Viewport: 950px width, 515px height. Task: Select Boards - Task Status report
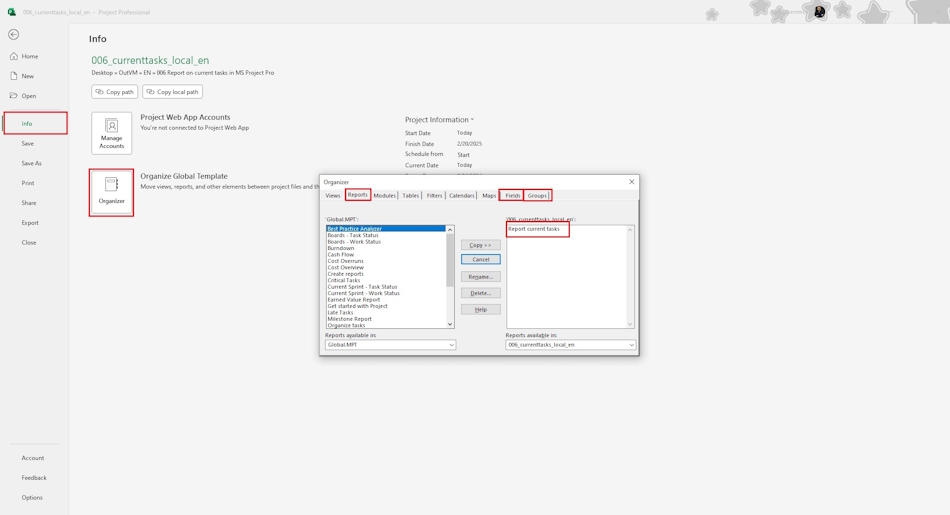353,235
